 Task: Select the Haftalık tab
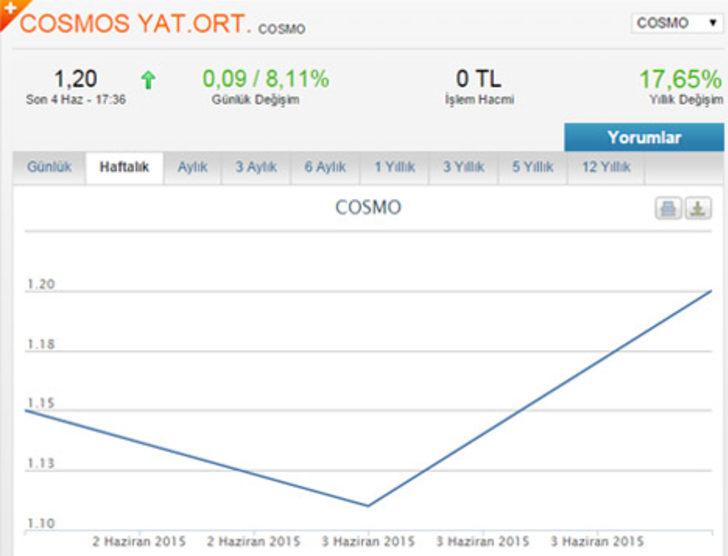coord(124,168)
